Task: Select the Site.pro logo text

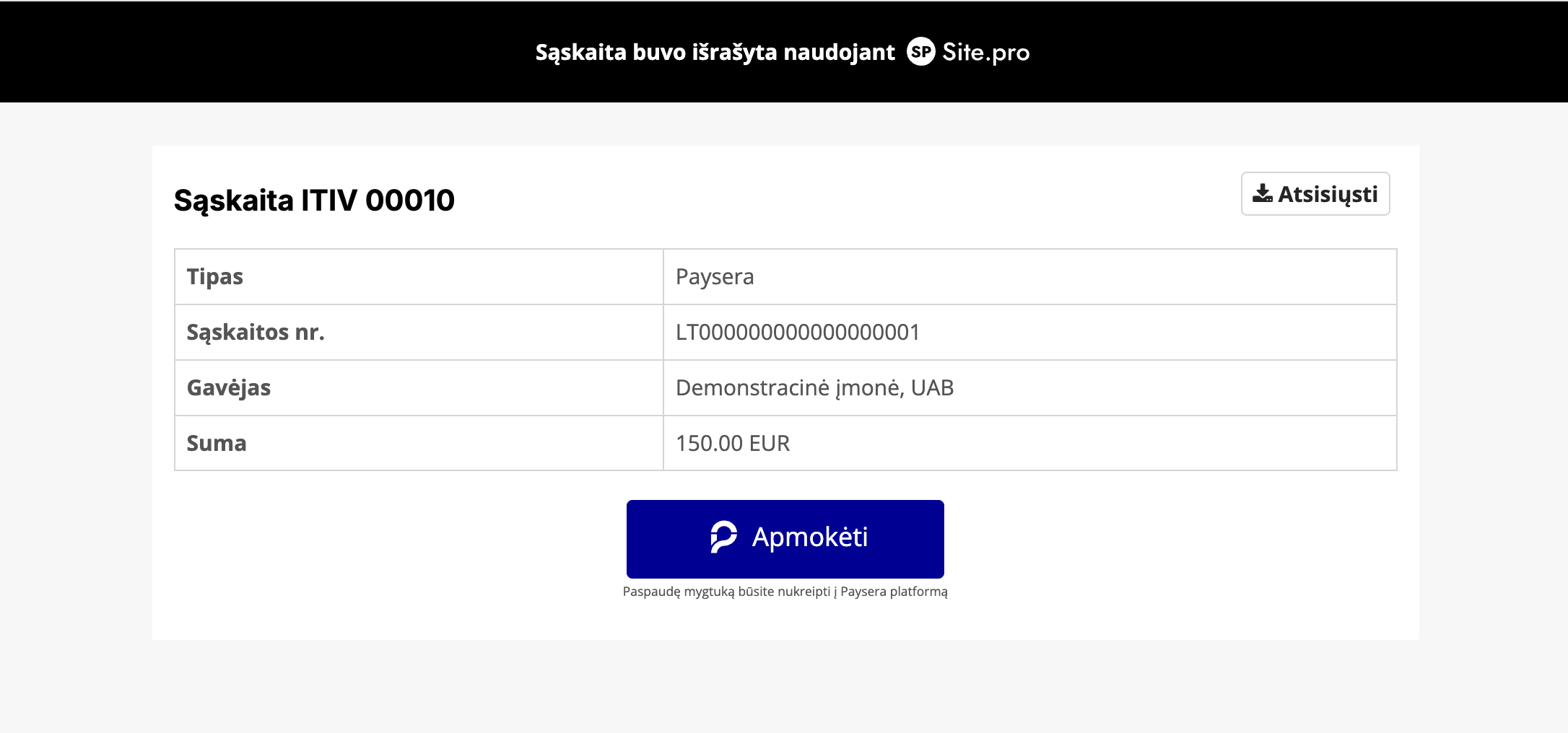Action: [x=985, y=51]
